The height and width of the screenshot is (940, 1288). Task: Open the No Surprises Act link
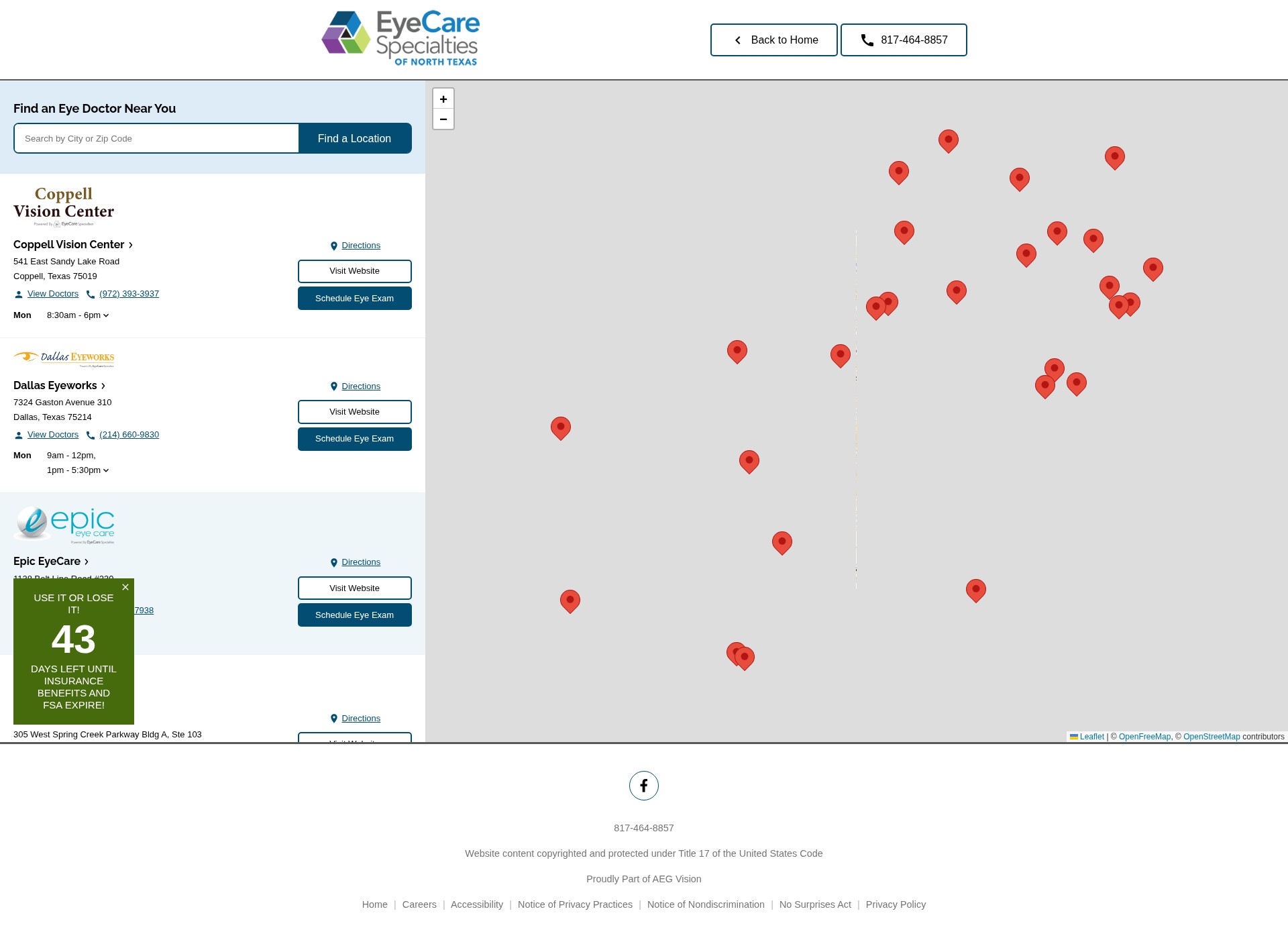815,904
